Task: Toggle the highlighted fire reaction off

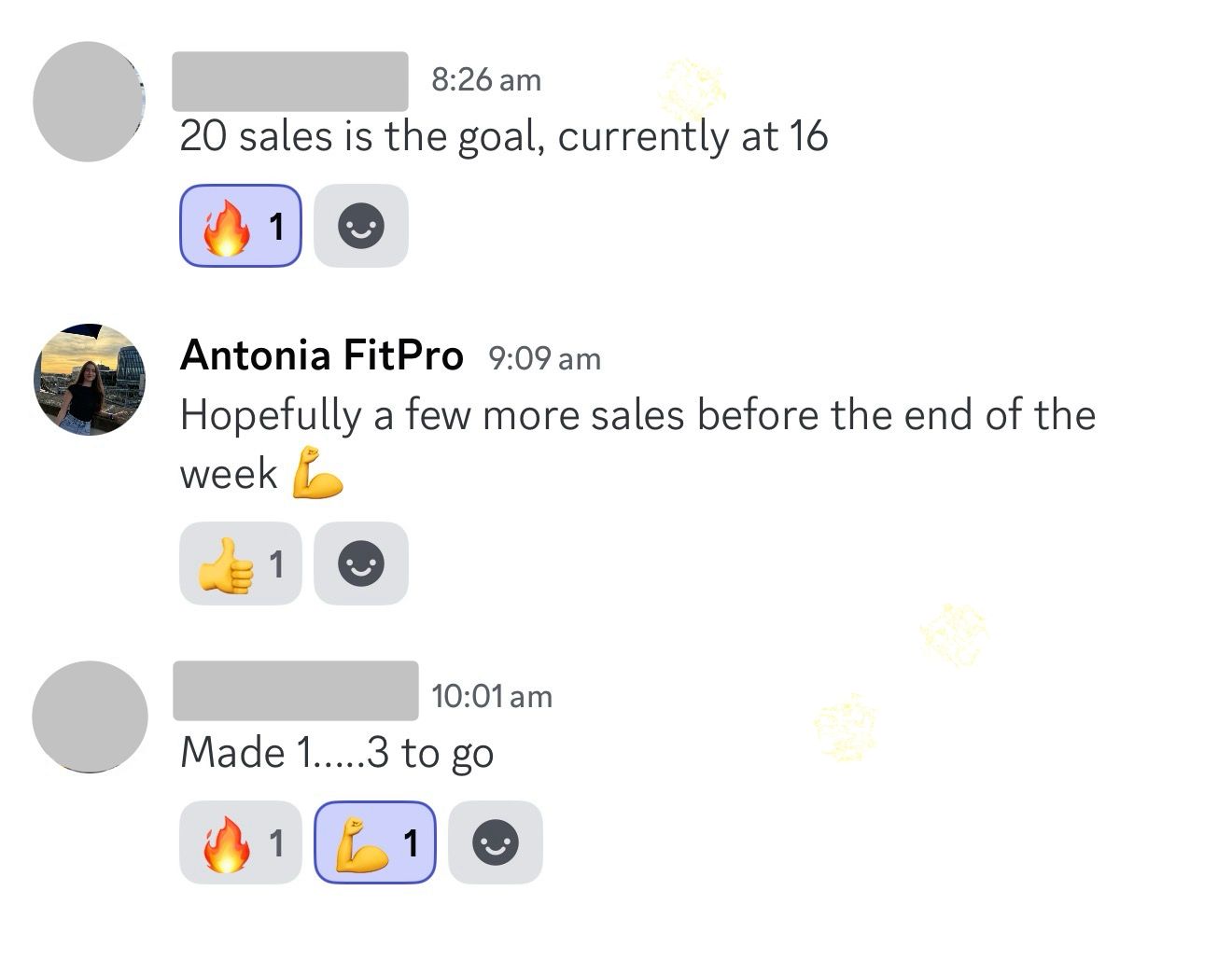Action: click(240, 225)
